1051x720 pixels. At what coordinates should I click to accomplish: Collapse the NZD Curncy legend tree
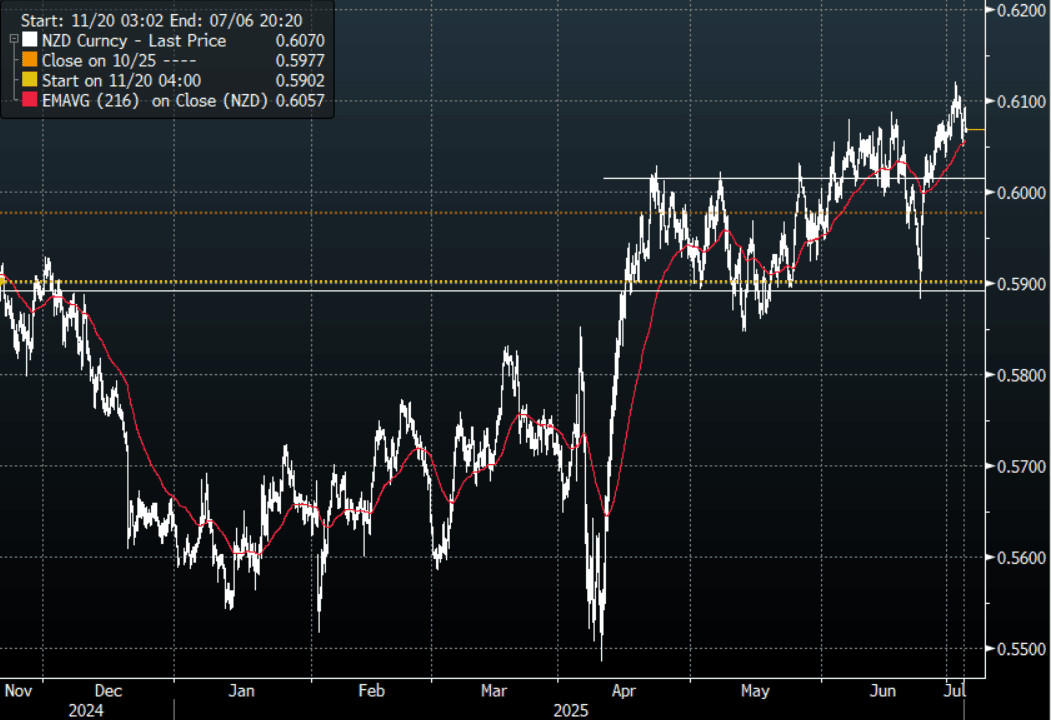(13, 40)
